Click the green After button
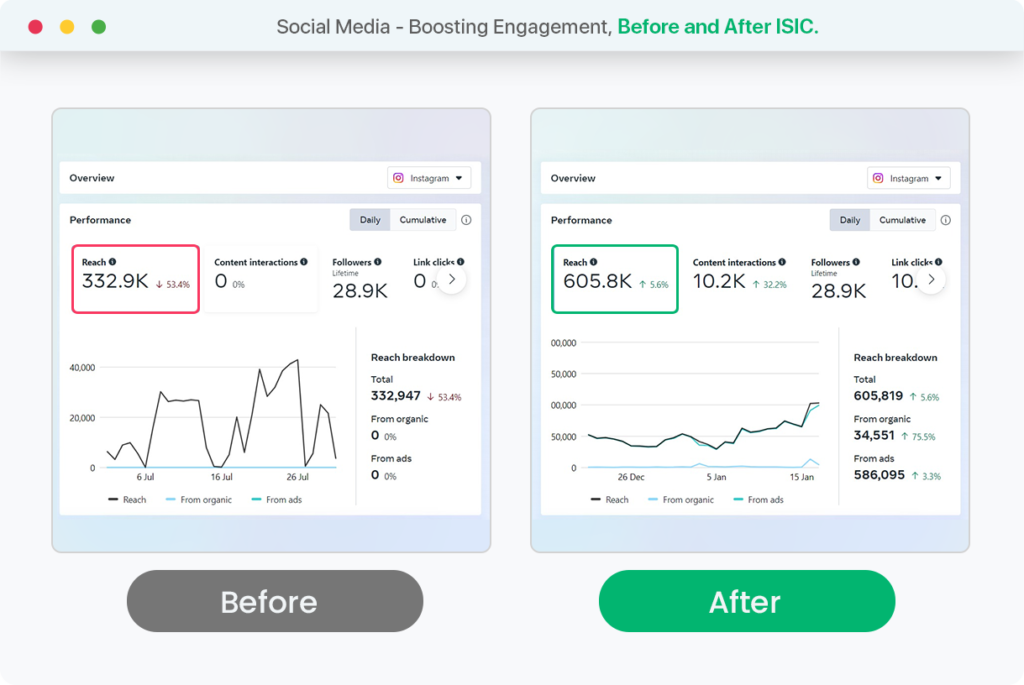This screenshot has height=685, width=1024. point(746,601)
